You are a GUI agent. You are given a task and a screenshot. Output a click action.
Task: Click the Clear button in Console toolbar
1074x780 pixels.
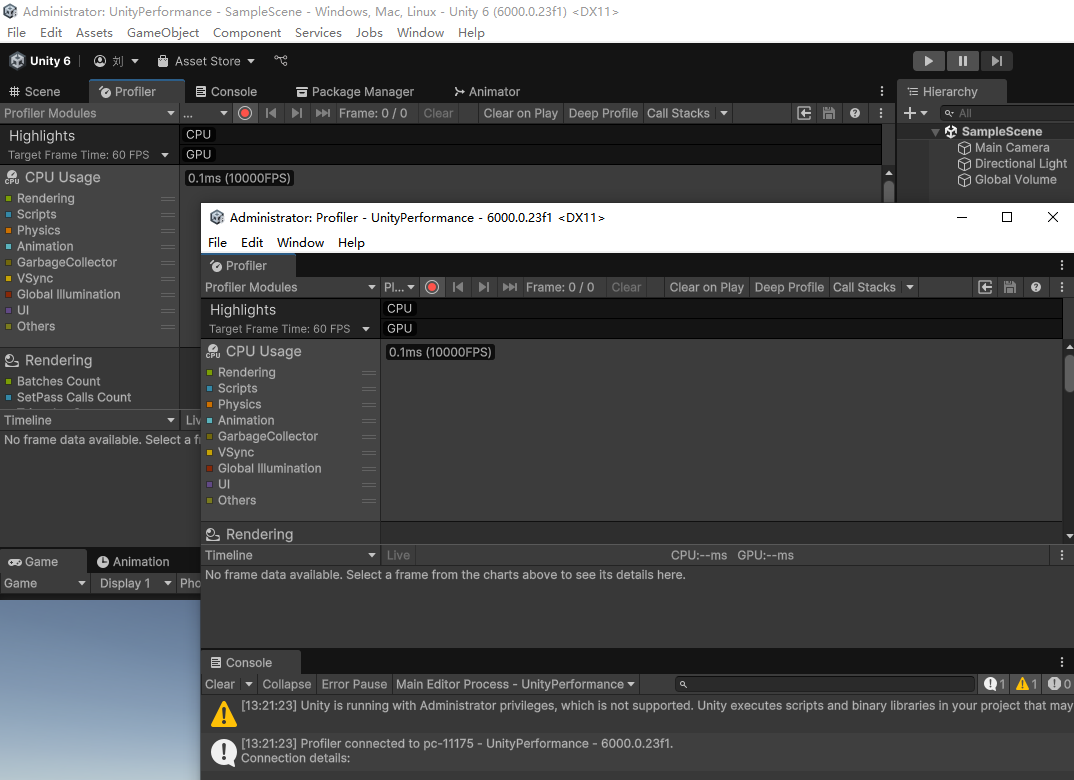[x=220, y=684]
